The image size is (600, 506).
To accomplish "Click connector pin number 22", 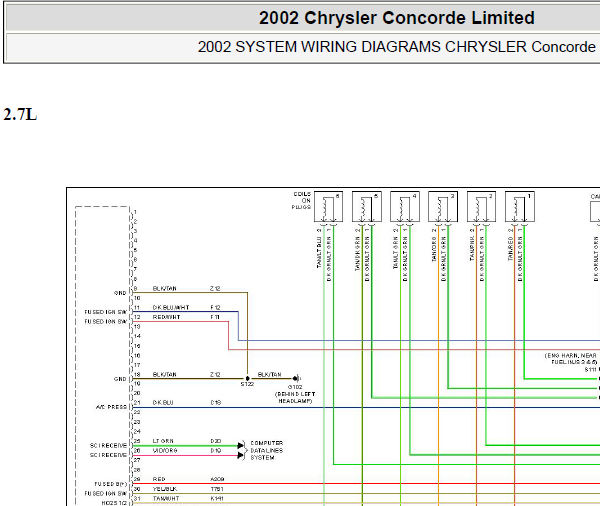I will point(137,412).
